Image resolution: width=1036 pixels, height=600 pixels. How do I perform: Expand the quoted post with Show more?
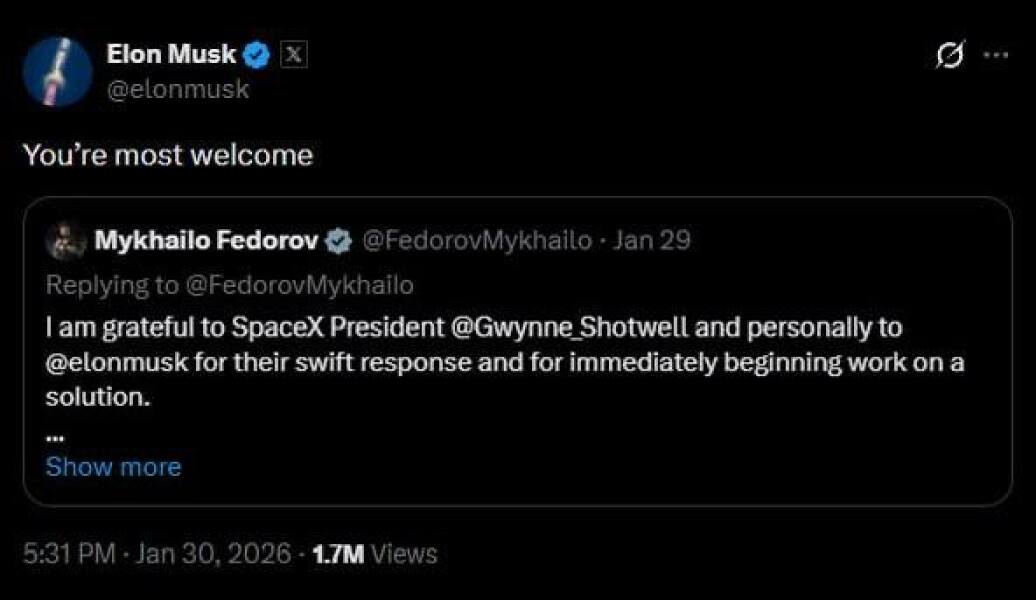113,466
